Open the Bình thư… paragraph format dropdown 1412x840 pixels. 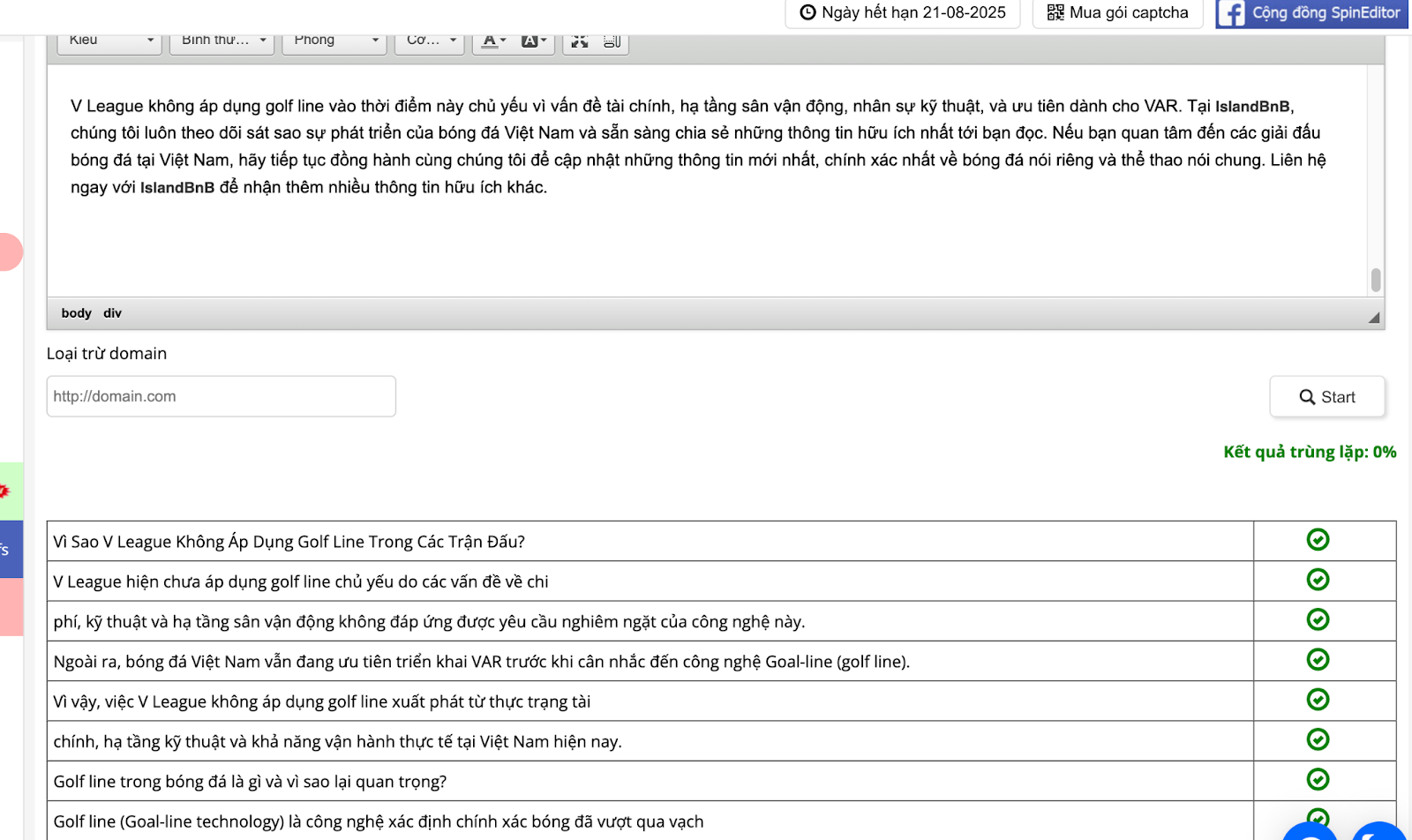[222, 41]
